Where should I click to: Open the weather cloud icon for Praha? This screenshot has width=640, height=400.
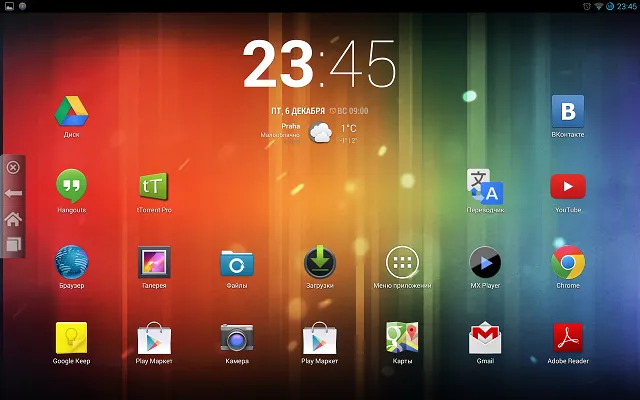tap(320, 133)
